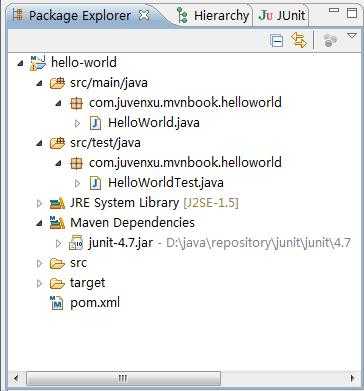Click horizontal scrollbar right arrow
Screen dimensions: 364x391
tap(353, 378)
